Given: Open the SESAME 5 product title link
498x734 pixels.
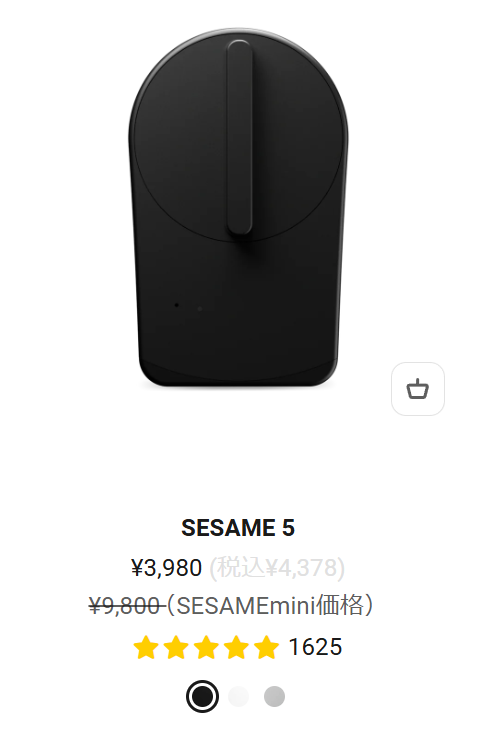Looking at the screenshot, I should coord(238,528).
